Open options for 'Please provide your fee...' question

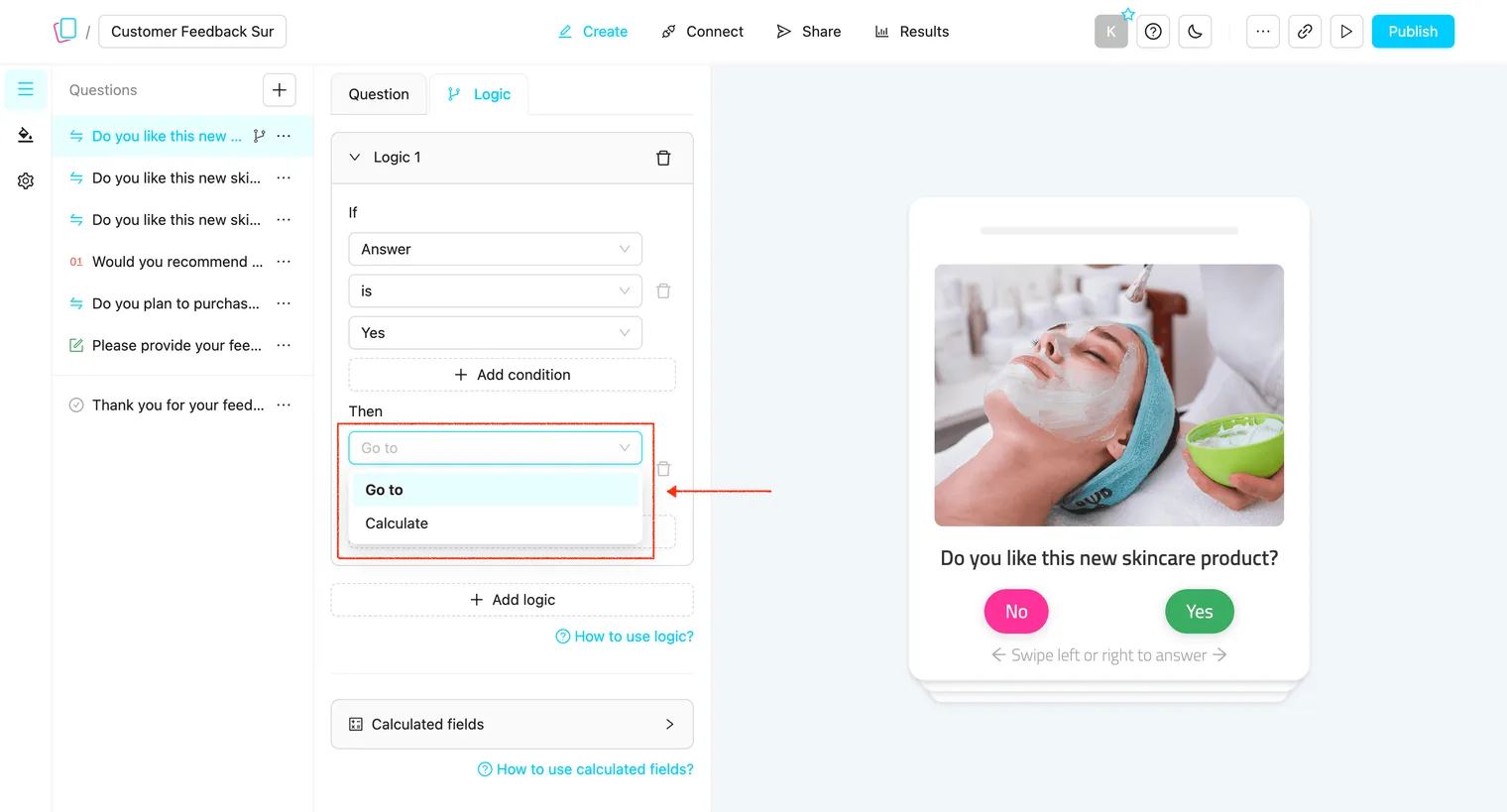pyautogui.click(x=284, y=345)
